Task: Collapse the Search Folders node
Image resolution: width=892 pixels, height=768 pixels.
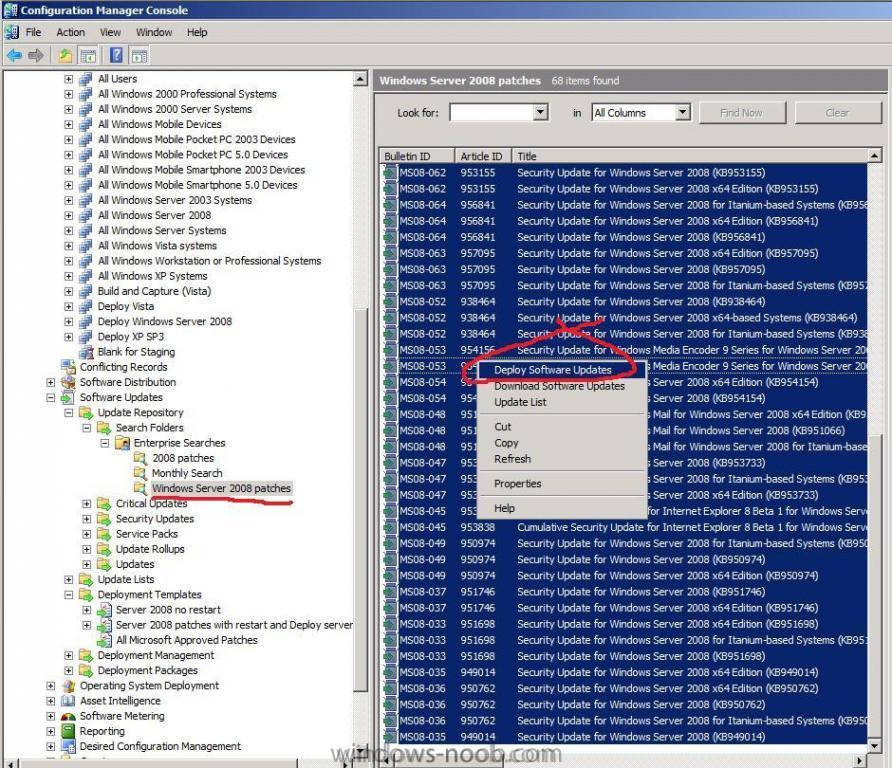Action: (x=87, y=428)
